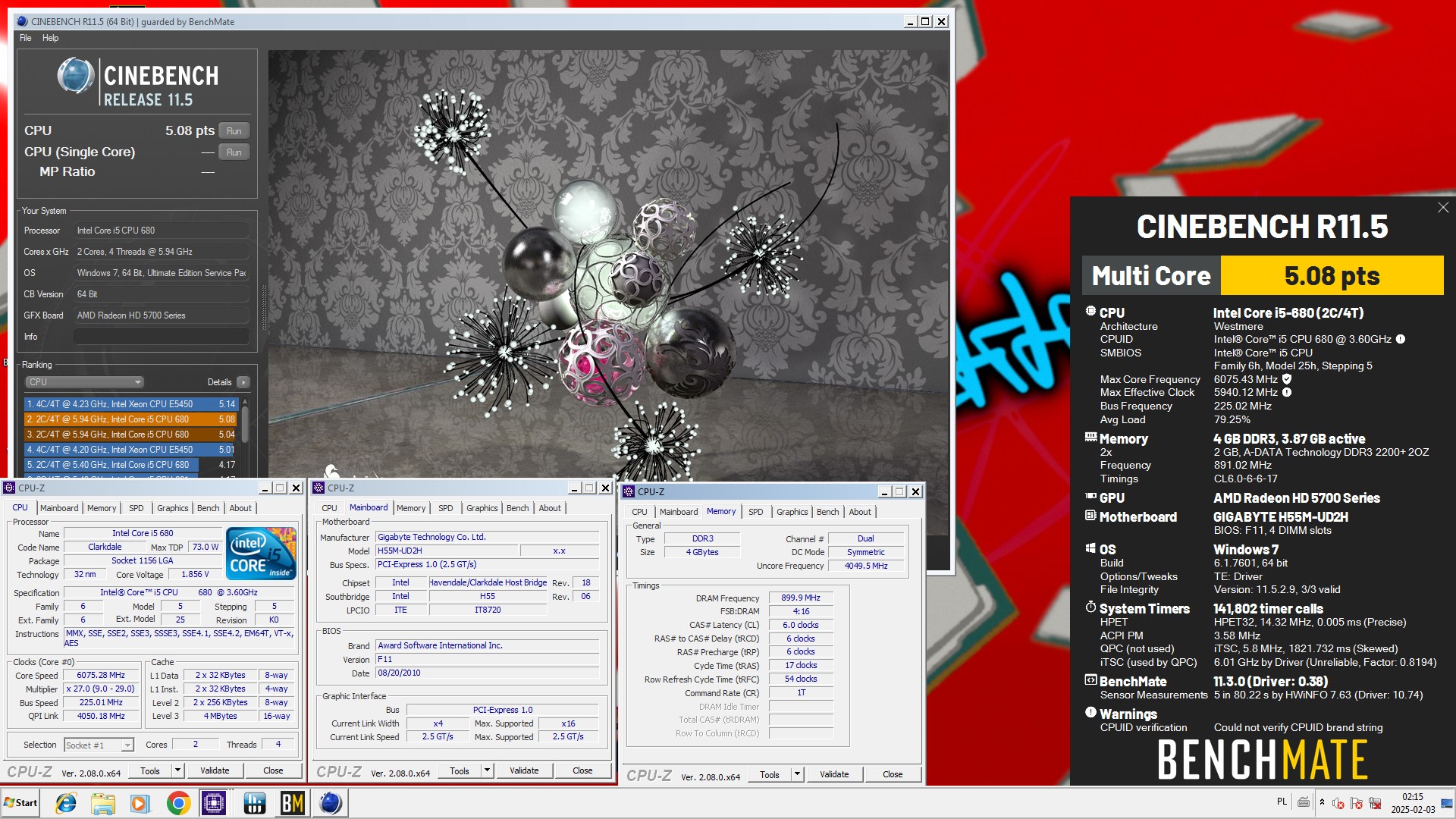Open the Ranking CPU dropdown in Cinebench
This screenshot has width=1456, height=819.
(84, 382)
